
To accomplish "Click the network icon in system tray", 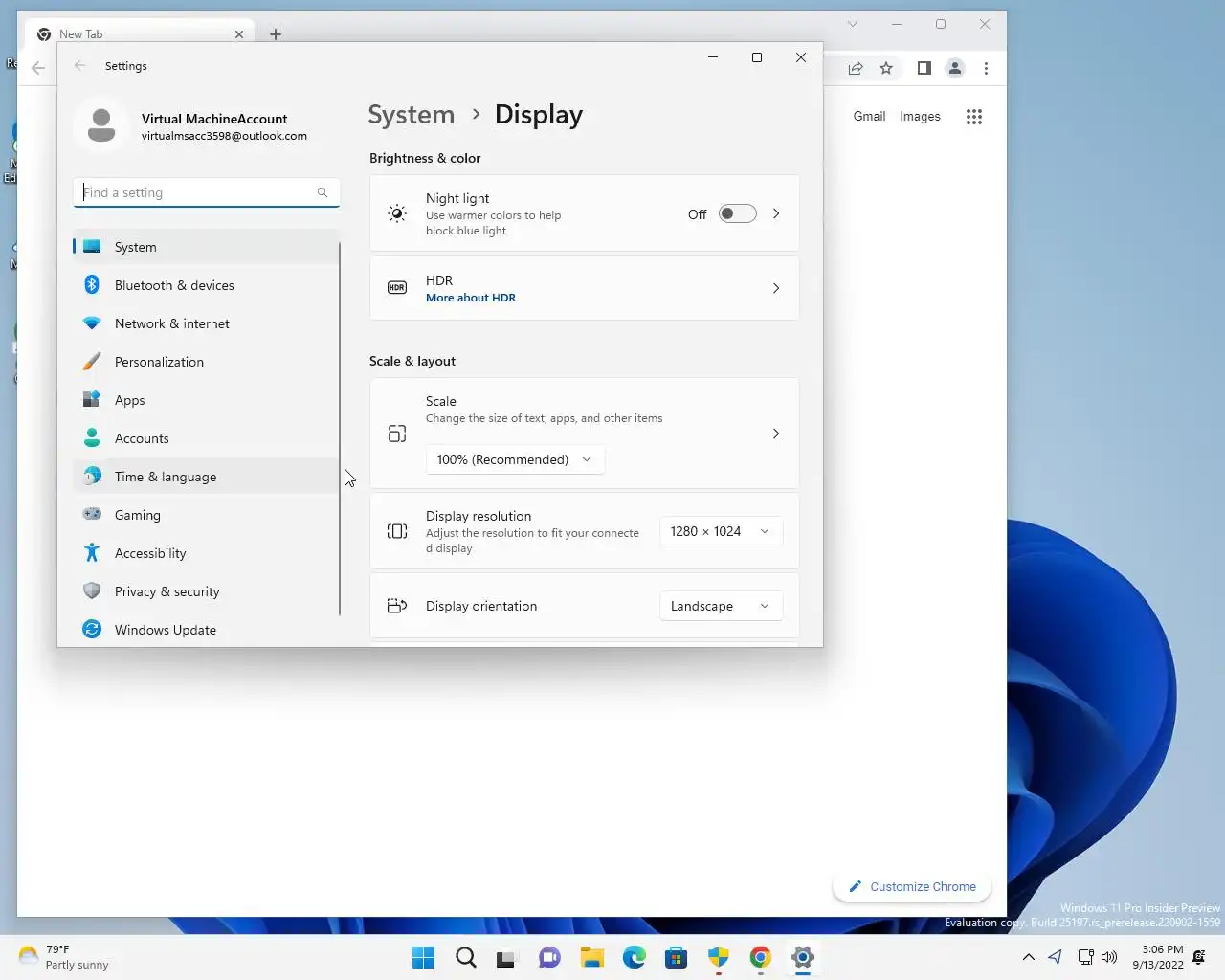I will pos(1085,957).
